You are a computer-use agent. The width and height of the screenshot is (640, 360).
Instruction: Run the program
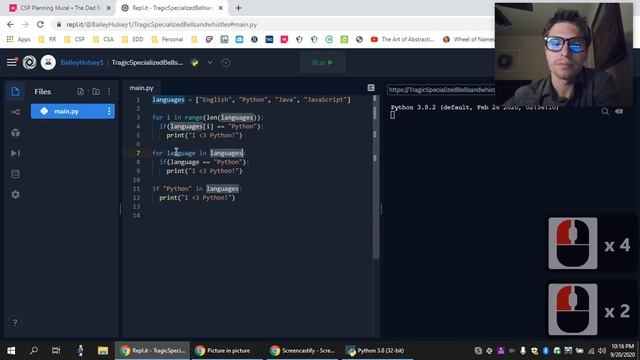point(322,62)
